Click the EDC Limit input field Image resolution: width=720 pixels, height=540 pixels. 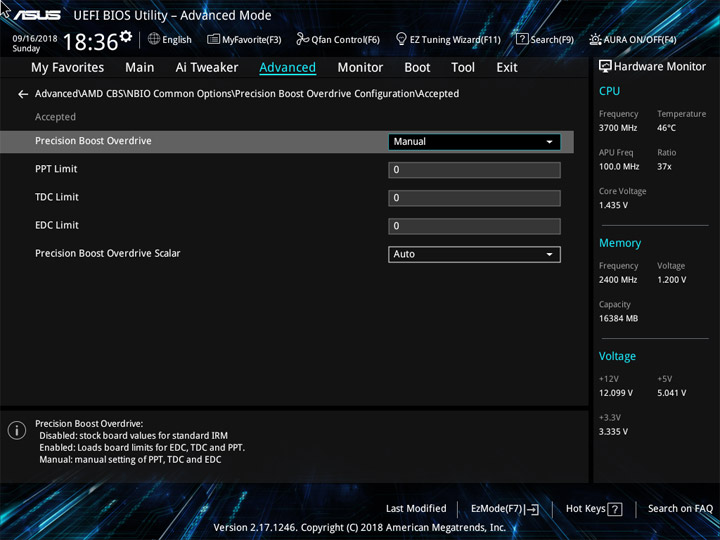click(x=474, y=226)
